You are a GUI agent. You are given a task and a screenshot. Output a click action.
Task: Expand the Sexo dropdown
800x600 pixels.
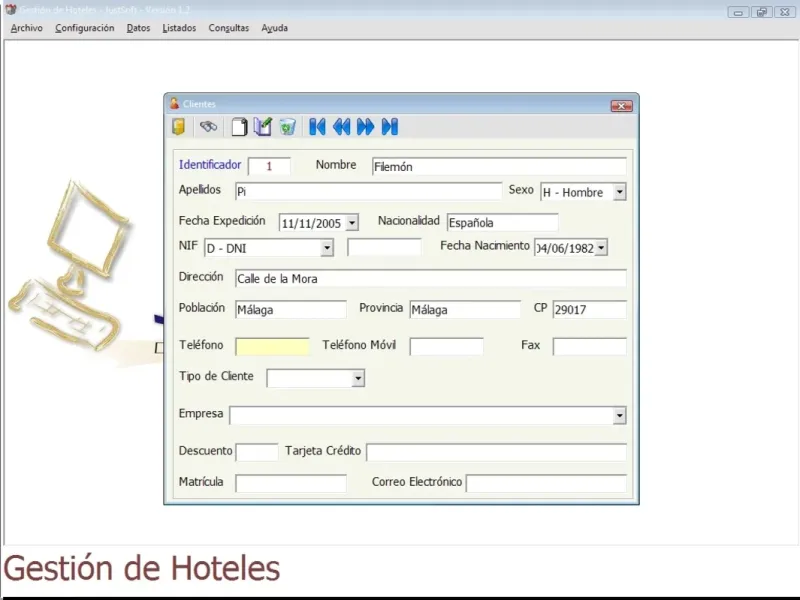pyautogui.click(x=619, y=192)
